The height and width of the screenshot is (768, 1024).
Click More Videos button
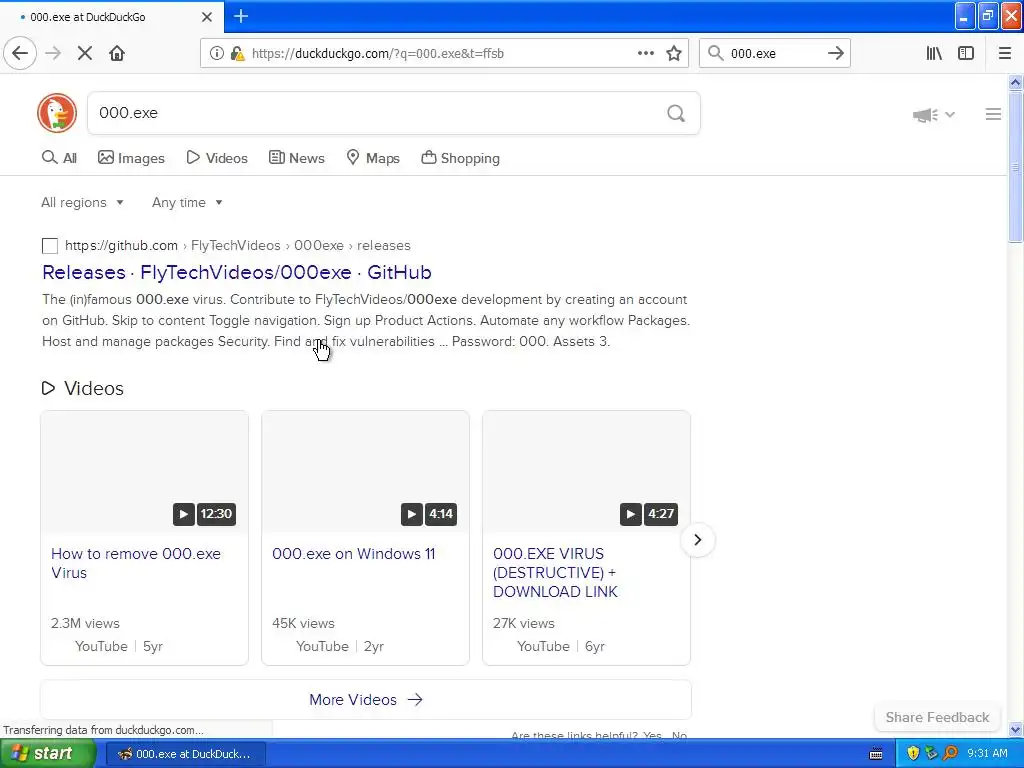[x=366, y=699]
